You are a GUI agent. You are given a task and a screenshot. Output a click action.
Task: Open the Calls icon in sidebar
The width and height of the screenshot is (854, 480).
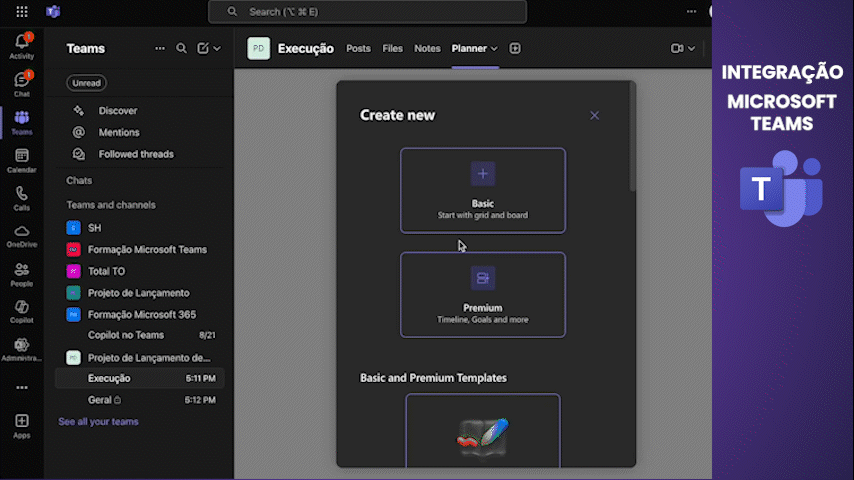click(21, 197)
